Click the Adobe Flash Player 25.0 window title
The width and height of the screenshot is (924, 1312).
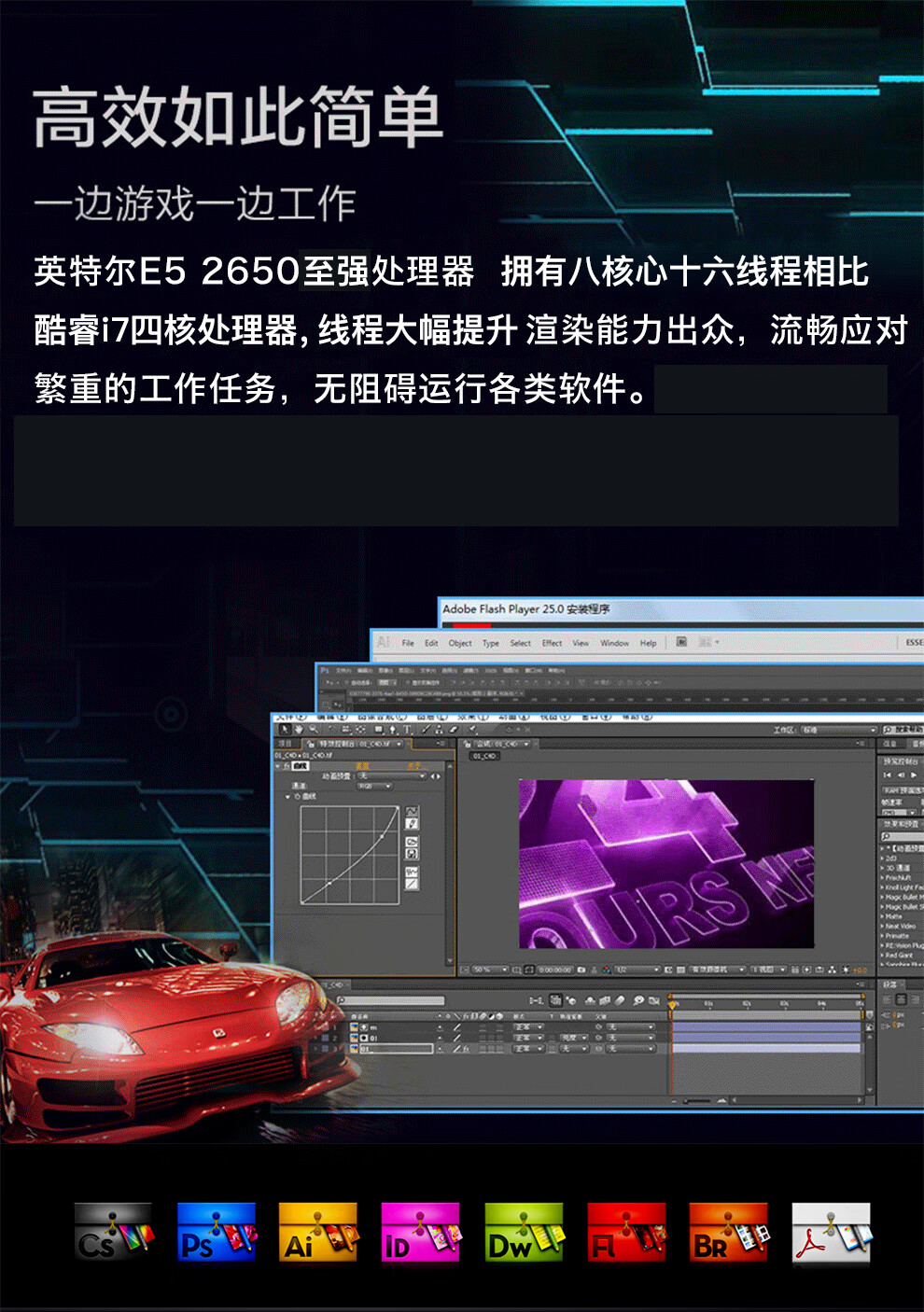point(525,609)
